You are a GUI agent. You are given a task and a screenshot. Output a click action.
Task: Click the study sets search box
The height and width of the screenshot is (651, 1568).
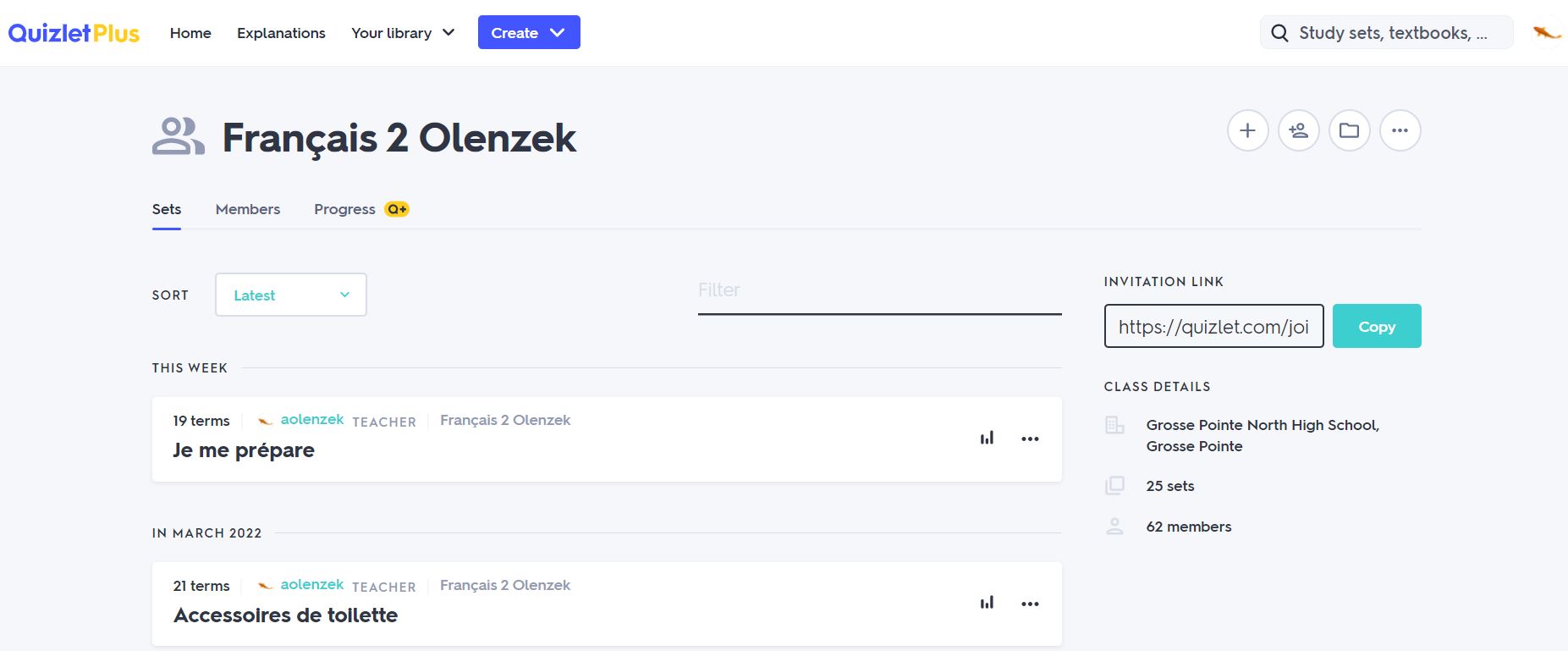pyautogui.click(x=1392, y=33)
